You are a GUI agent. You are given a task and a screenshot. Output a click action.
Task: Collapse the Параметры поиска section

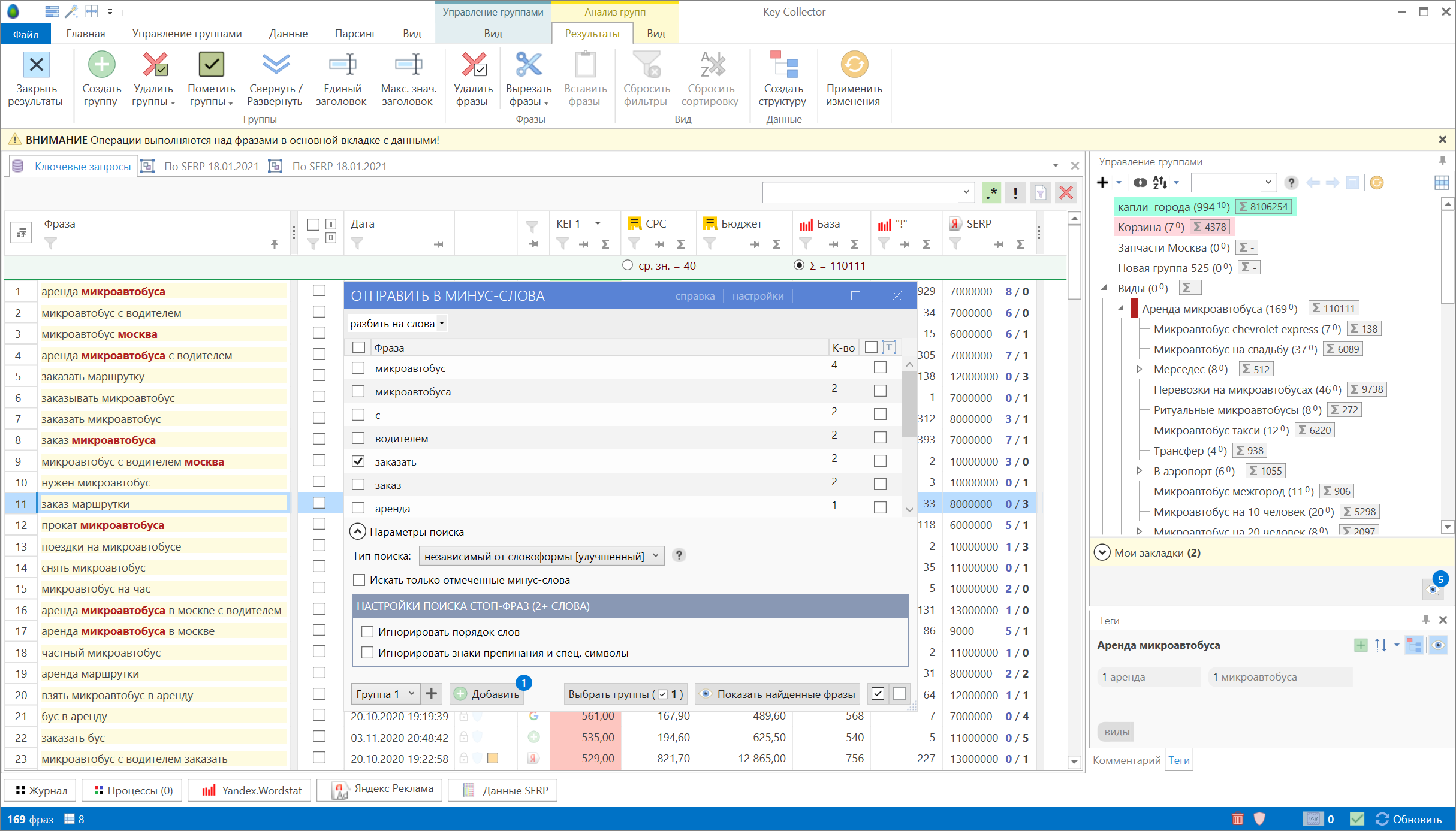click(x=357, y=532)
